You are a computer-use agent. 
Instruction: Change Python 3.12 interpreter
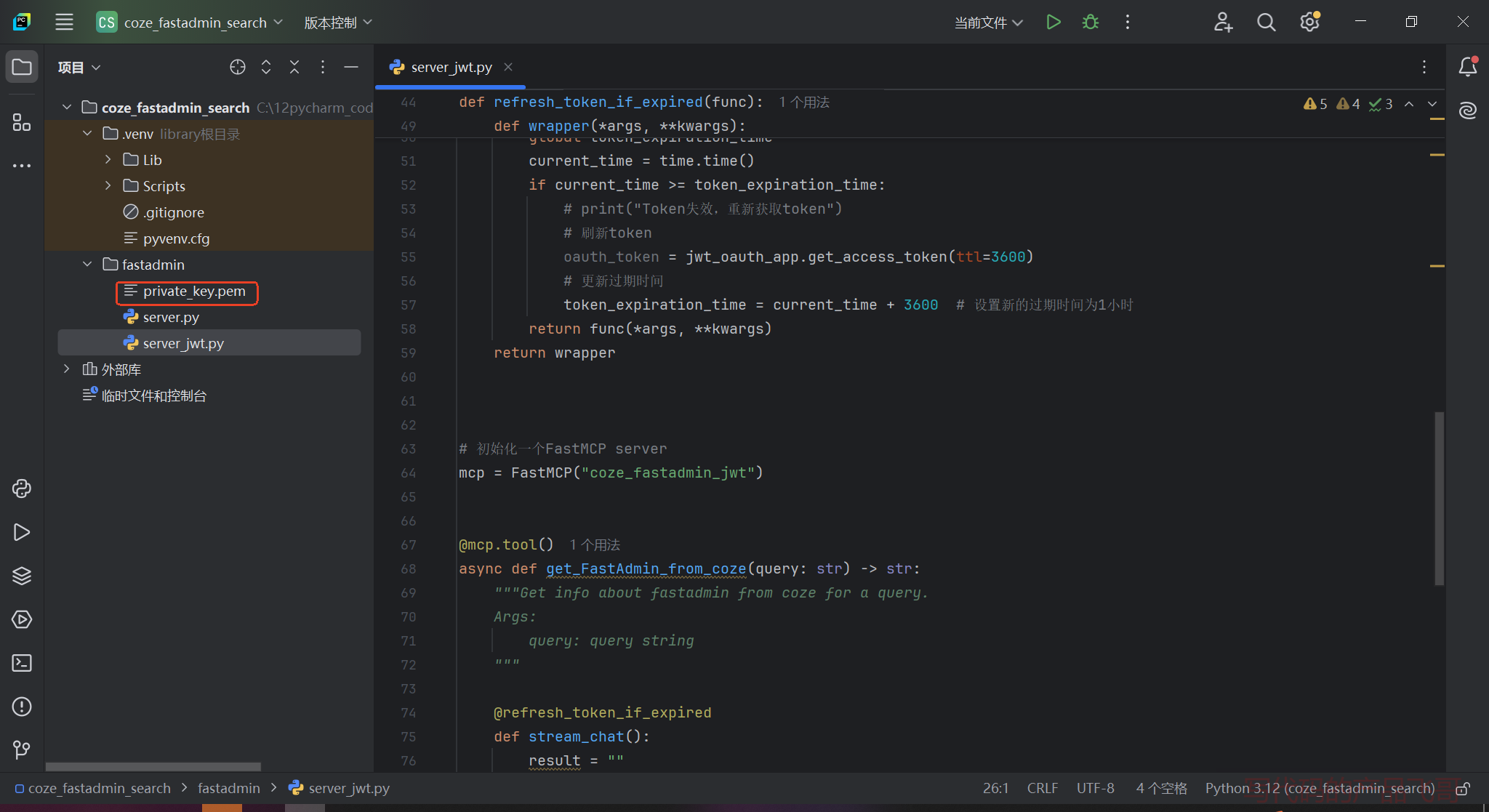tap(1320, 789)
